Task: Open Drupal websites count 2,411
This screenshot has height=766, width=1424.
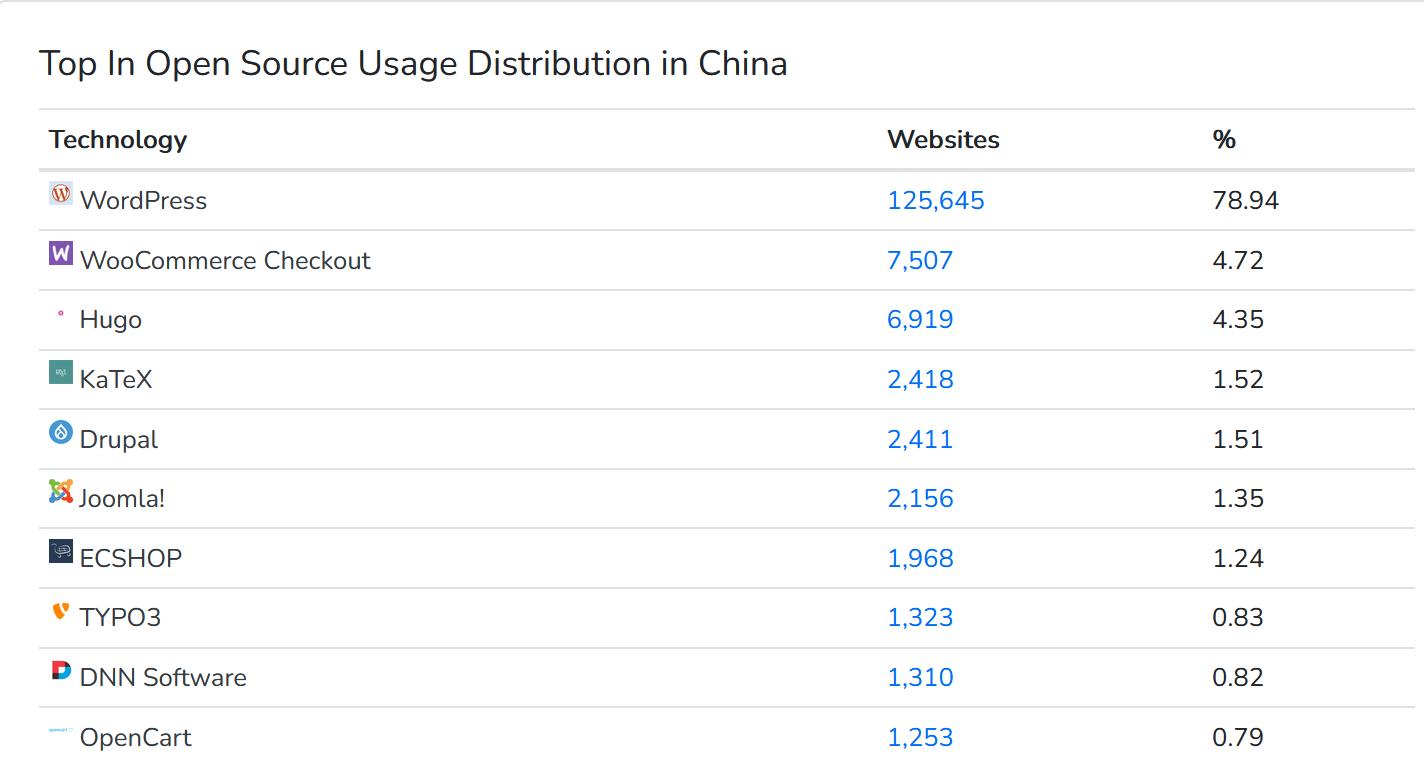Action: (x=920, y=439)
